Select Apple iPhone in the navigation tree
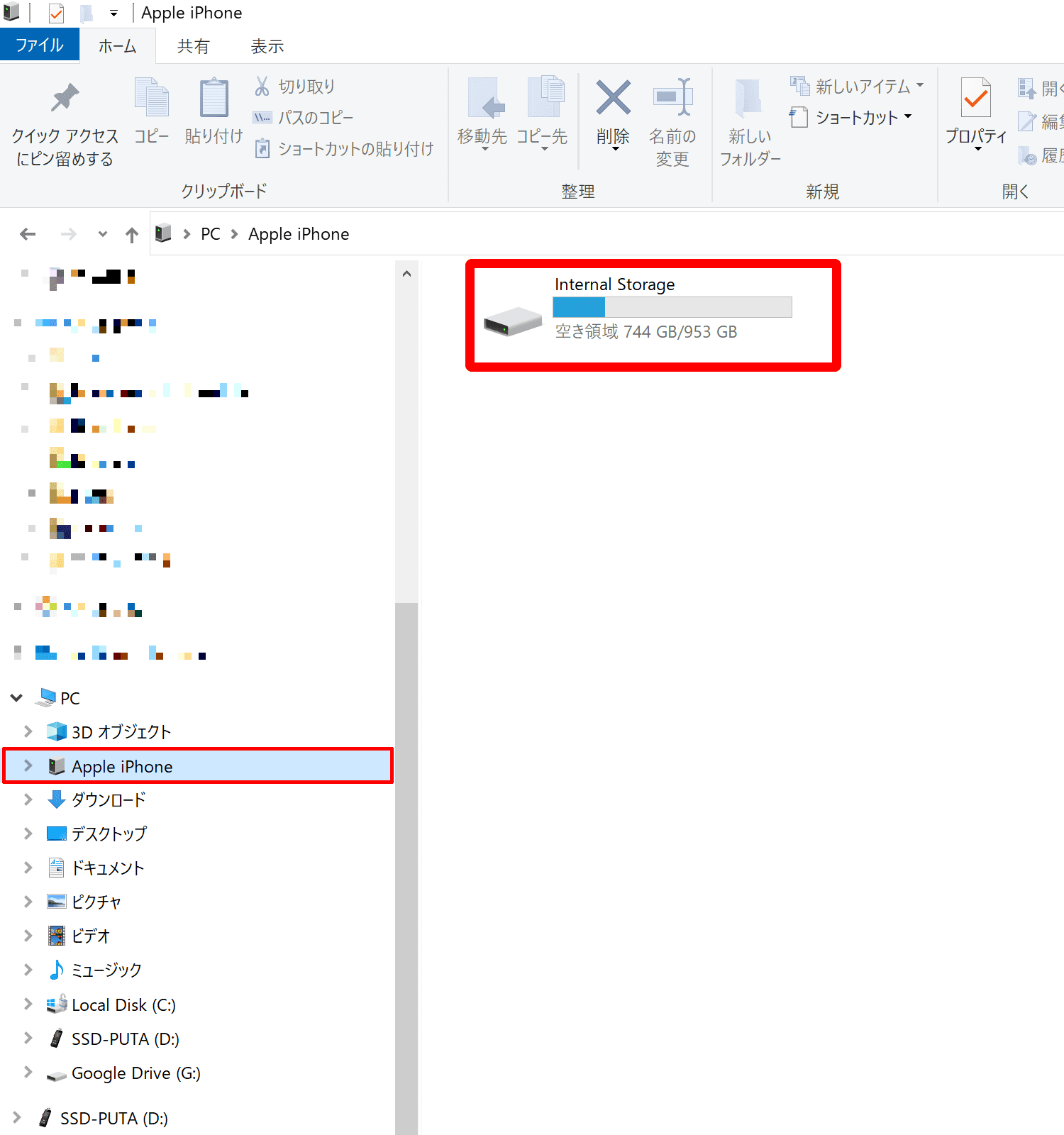 (198, 766)
